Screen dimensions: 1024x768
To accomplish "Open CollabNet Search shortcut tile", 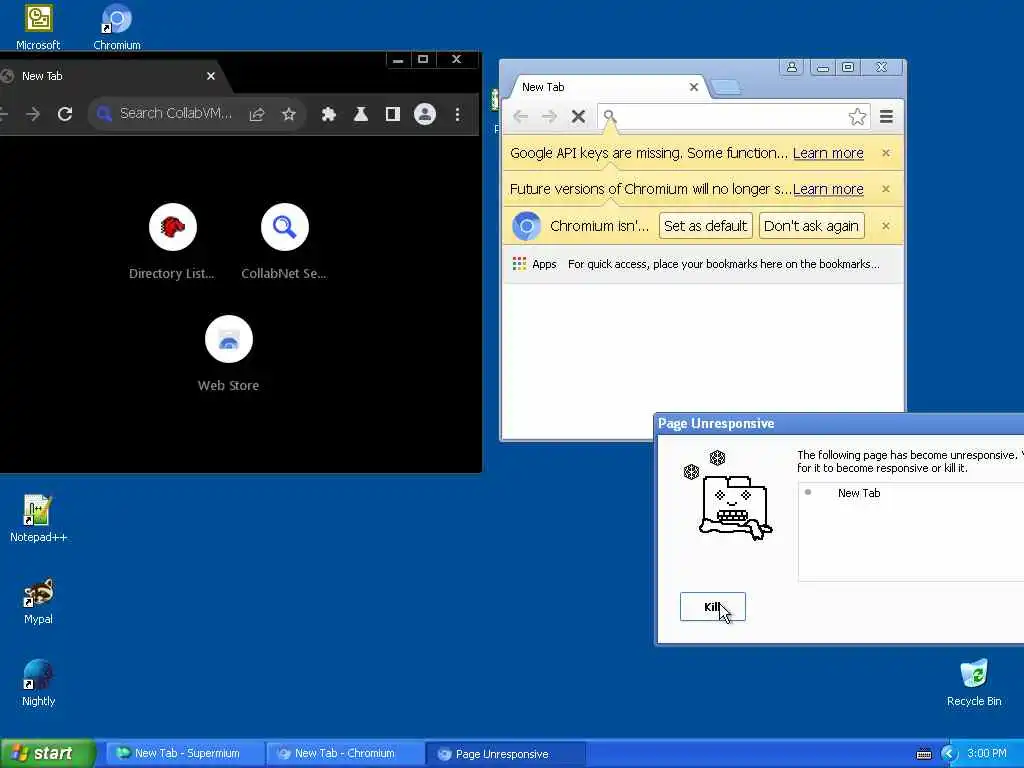I will (284, 242).
